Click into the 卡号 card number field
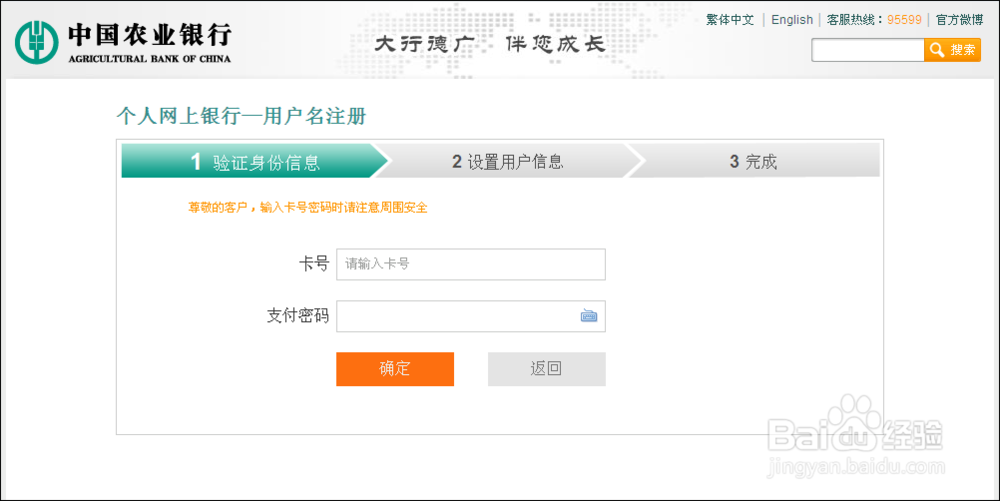1000x501 pixels. [470, 264]
